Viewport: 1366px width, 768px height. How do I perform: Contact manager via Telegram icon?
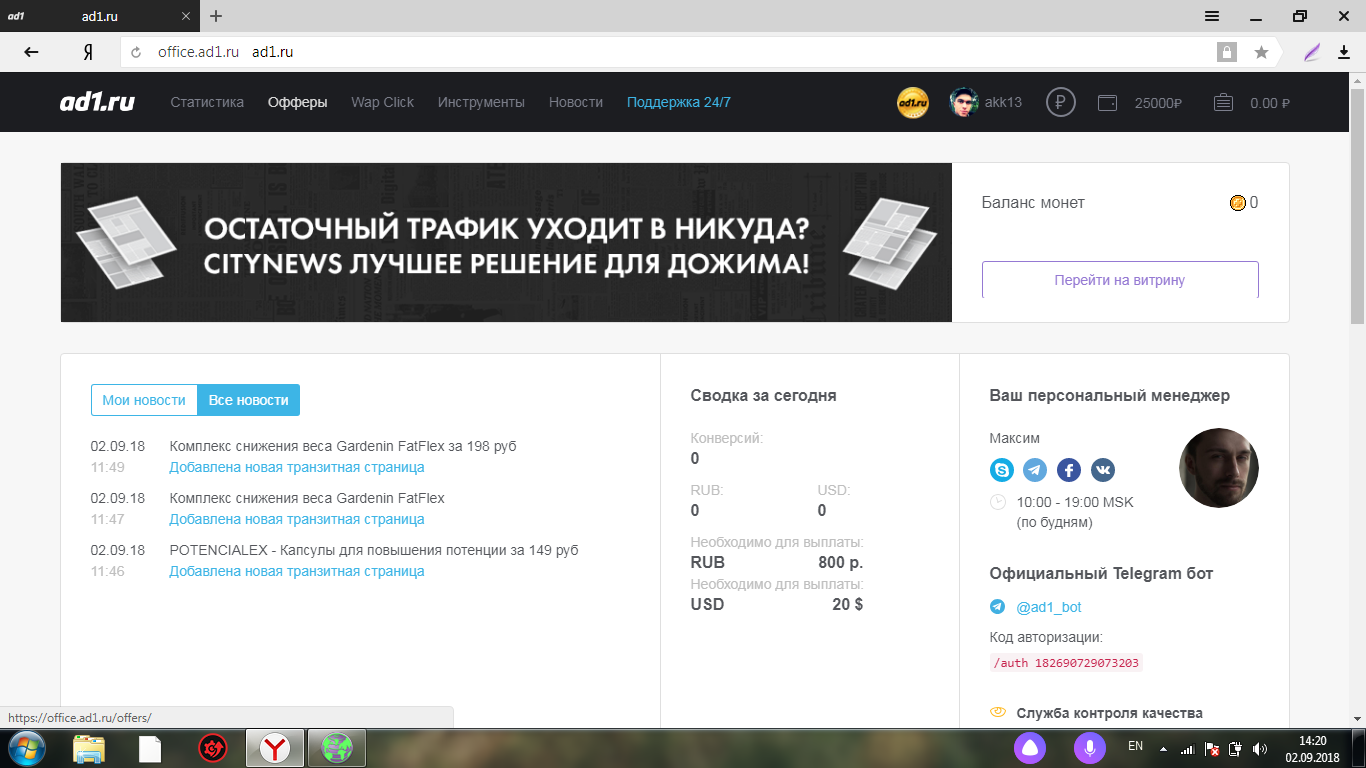pos(1035,470)
